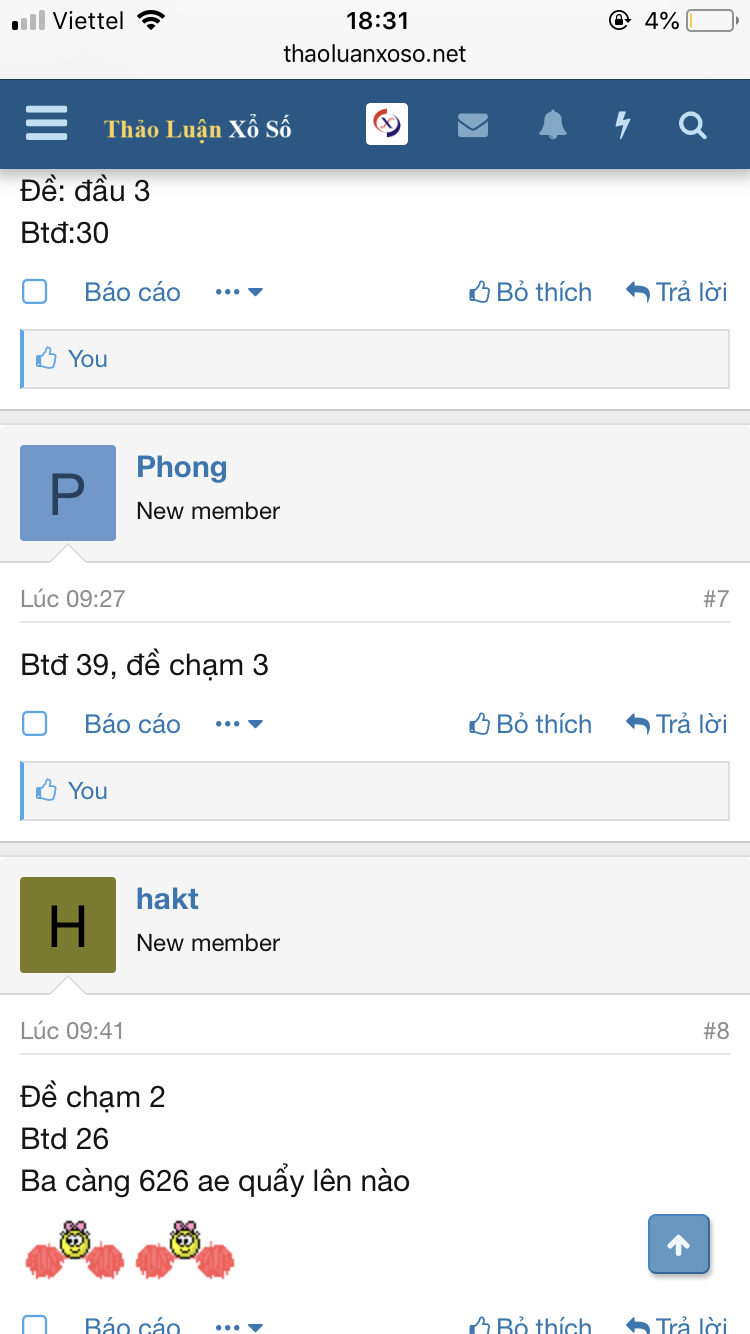
Task: Expand the more options dropdown on post #7
Action: (x=239, y=724)
